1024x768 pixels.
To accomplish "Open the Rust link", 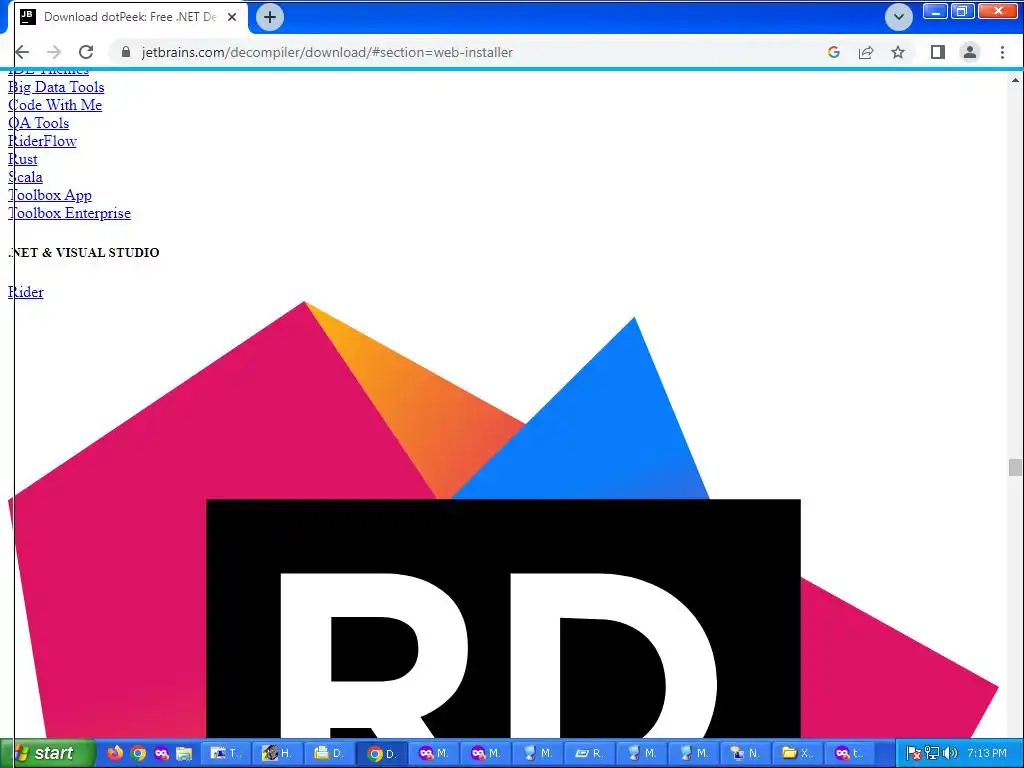I will (23, 159).
